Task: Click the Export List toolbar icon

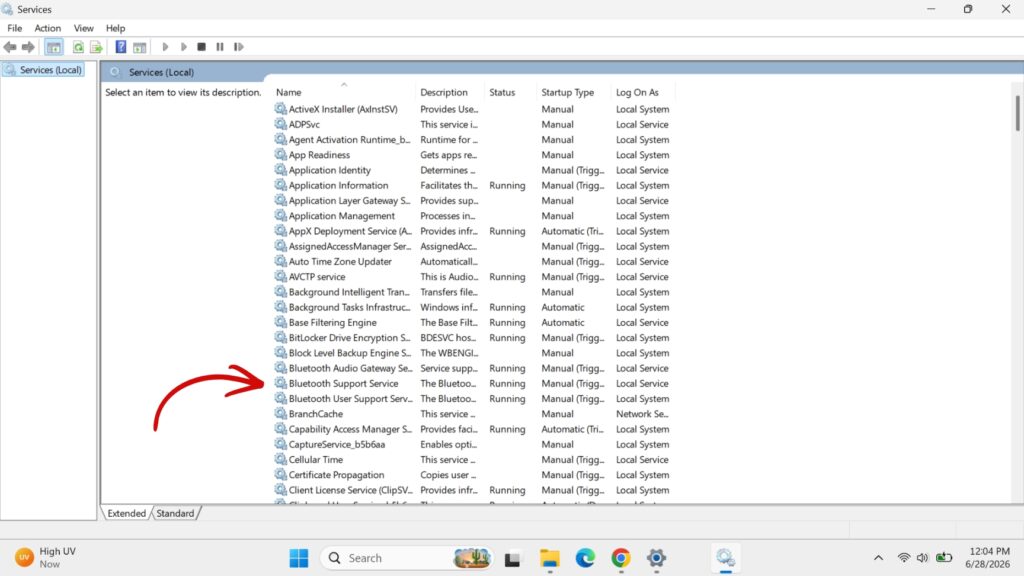Action: point(96,47)
